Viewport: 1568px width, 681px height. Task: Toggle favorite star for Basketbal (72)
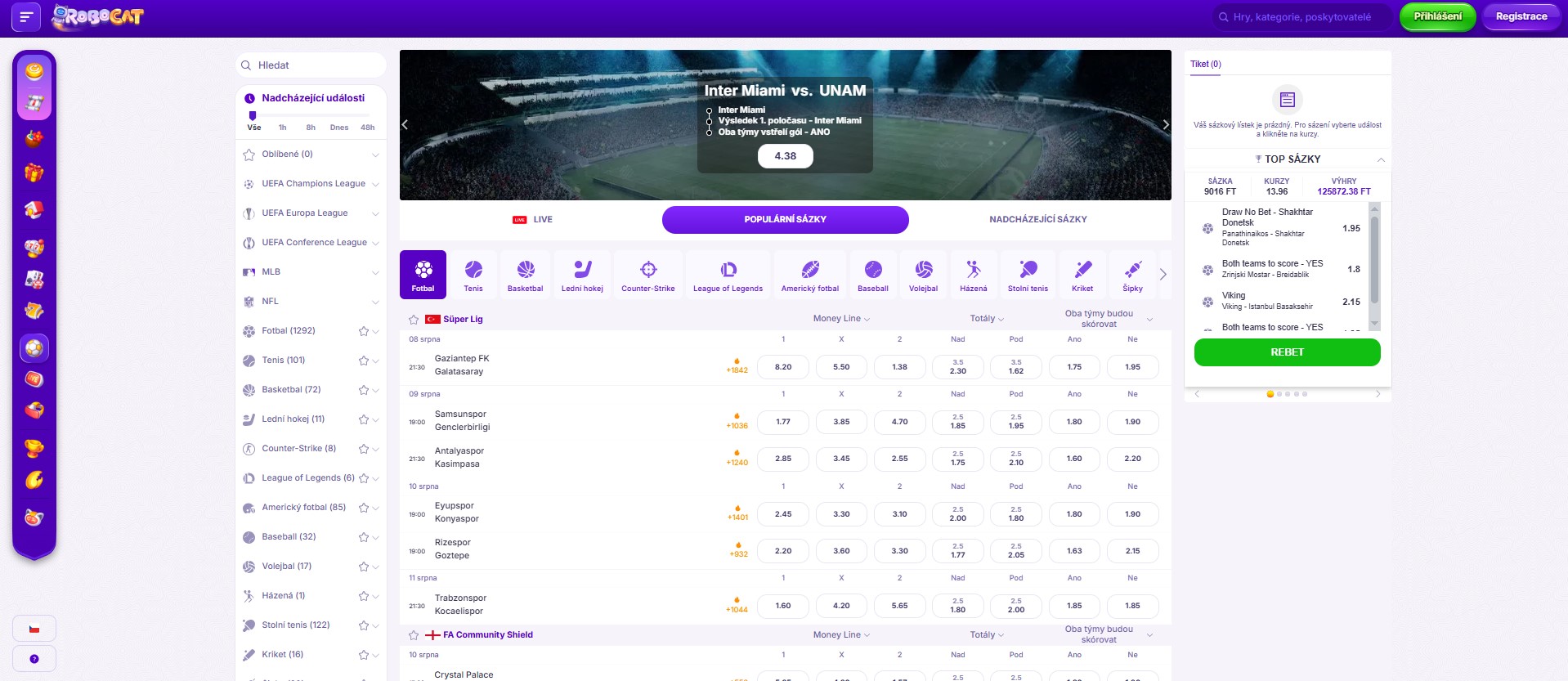tap(364, 390)
